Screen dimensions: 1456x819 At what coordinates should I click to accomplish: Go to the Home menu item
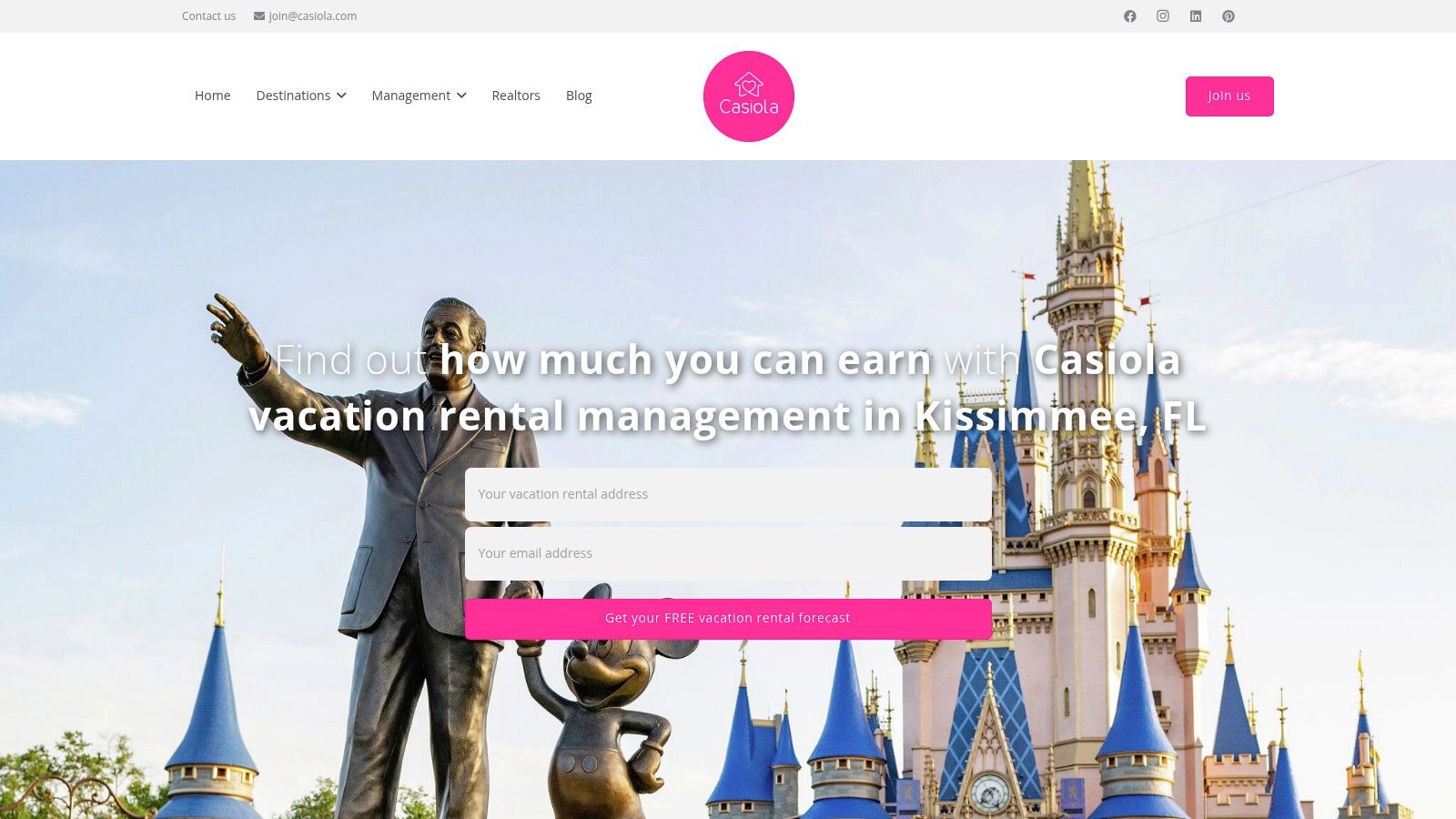(x=212, y=96)
